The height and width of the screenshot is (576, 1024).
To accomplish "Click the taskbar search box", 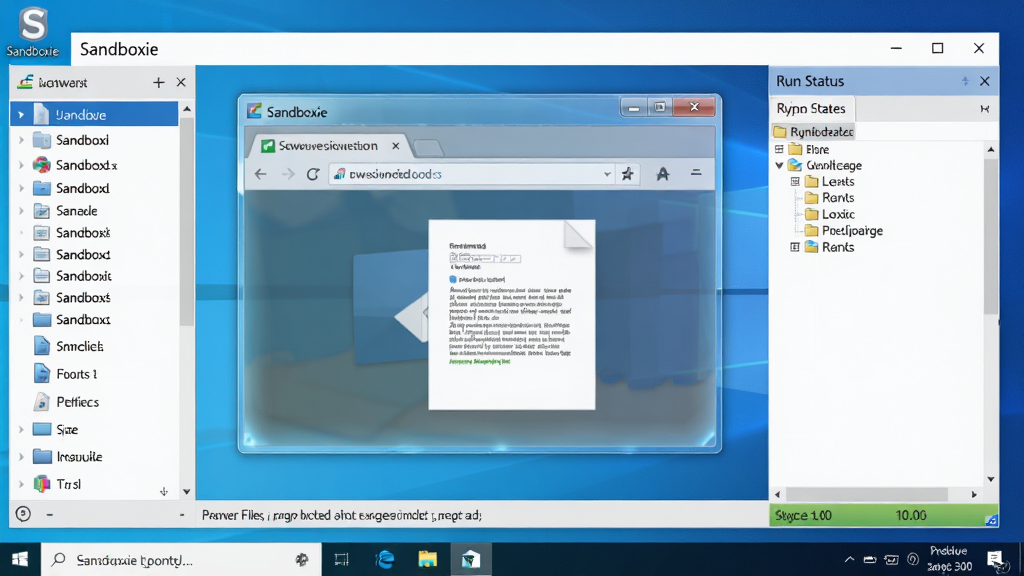I will coord(181,560).
